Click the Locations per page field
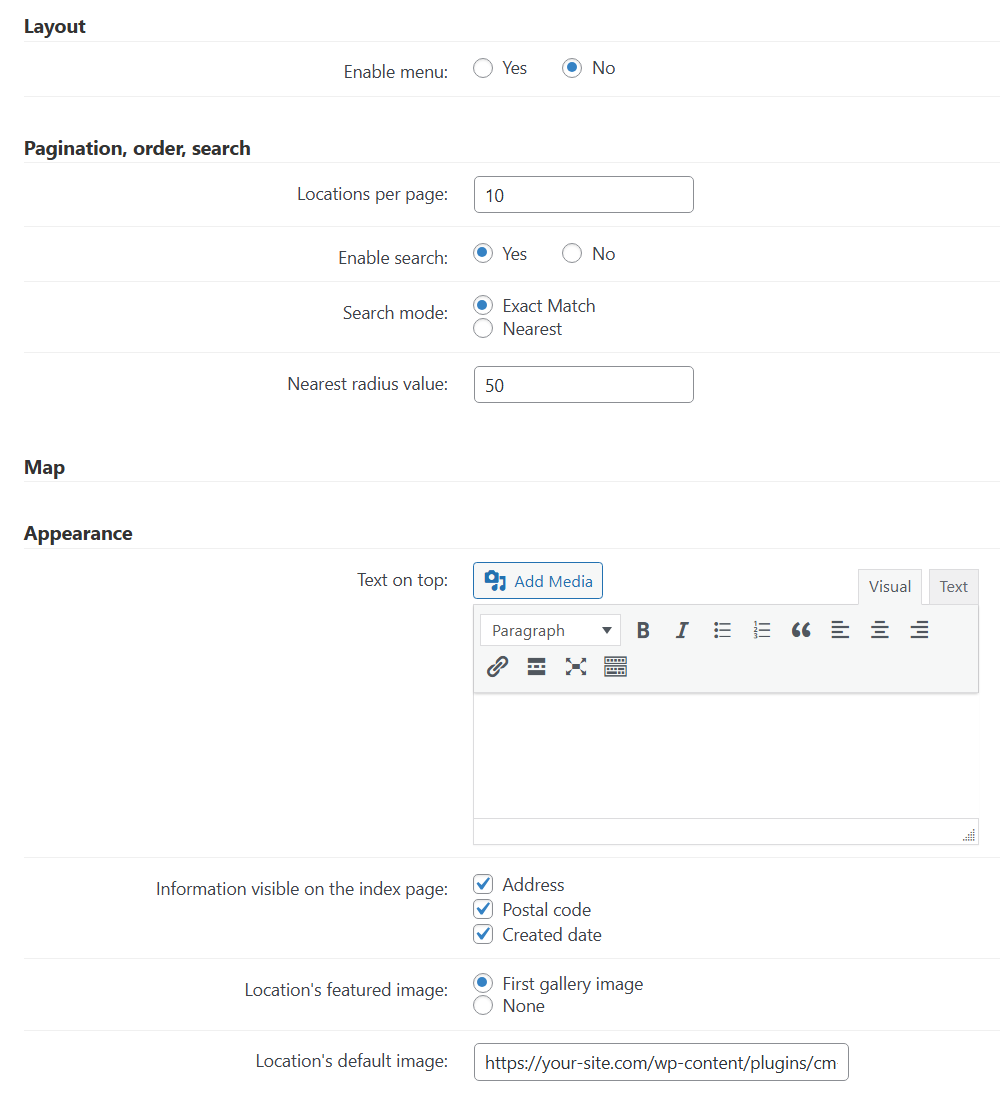 pos(584,194)
